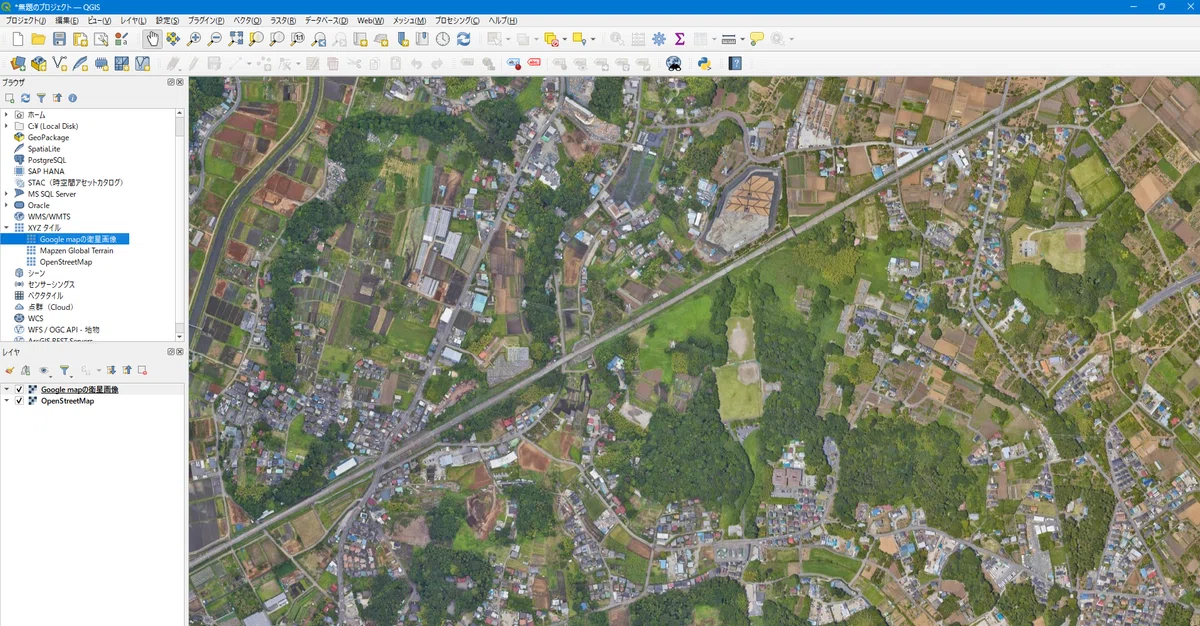Image resolution: width=1200 pixels, height=626 pixels.
Task: Open the Python console
Action: coord(704,63)
